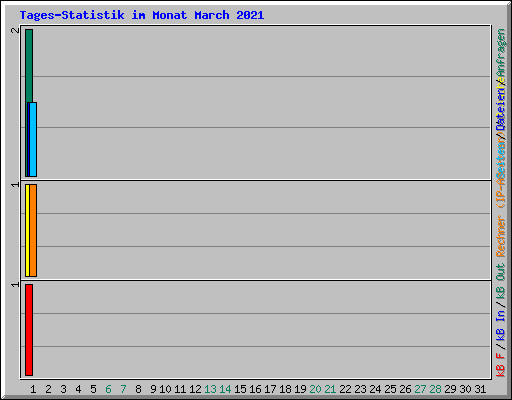Click the Rechner legend label

point(500,236)
